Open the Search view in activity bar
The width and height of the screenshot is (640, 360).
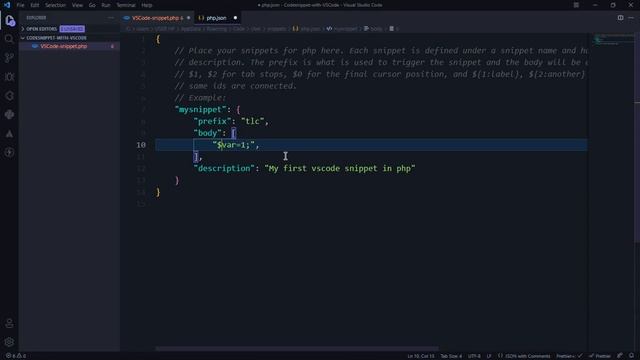pos(9,39)
